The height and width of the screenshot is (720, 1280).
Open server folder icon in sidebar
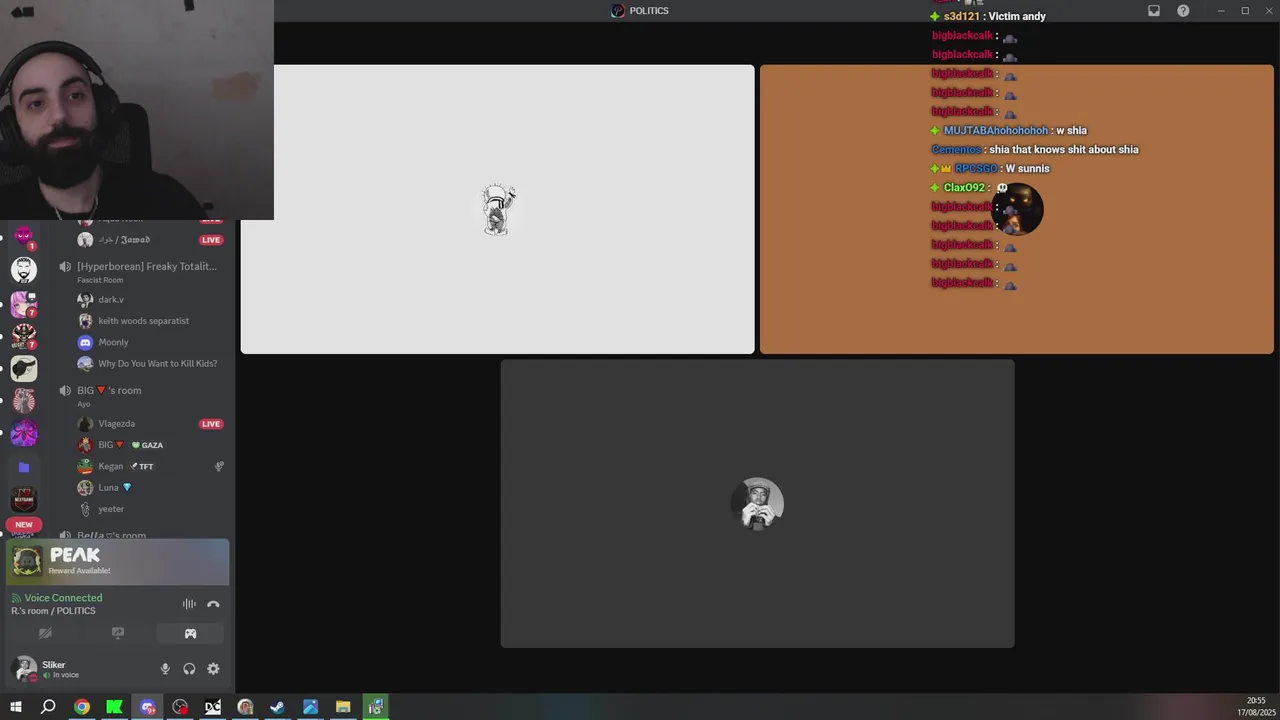point(24,467)
